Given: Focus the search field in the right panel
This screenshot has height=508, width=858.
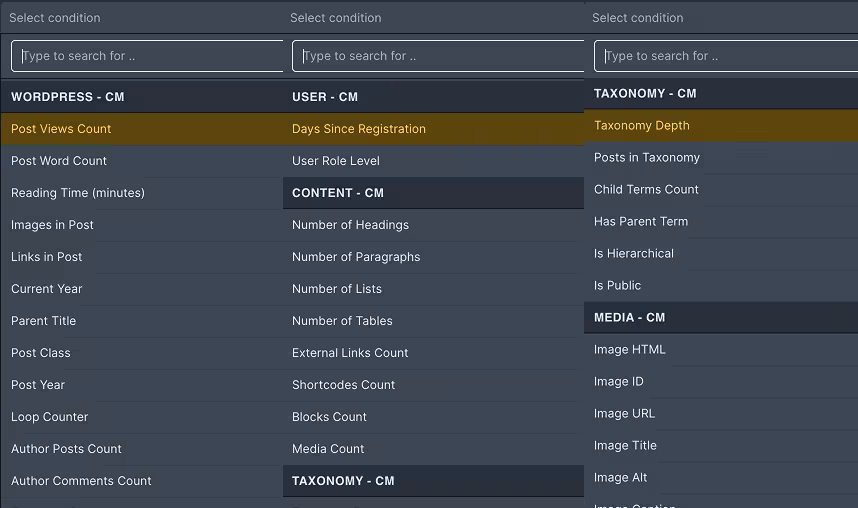Looking at the screenshot, I should pyautogui.click(x=726, y=56).
